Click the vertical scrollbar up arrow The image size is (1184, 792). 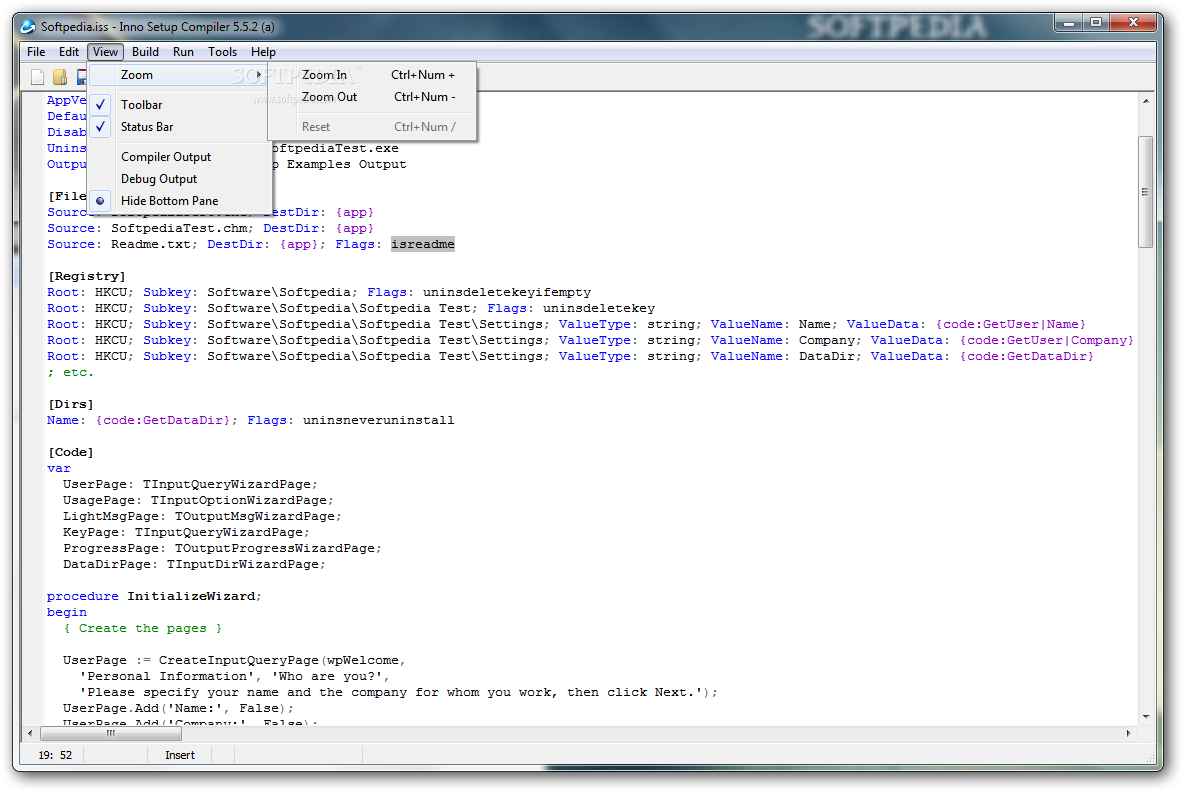(x=1145, y=100)
